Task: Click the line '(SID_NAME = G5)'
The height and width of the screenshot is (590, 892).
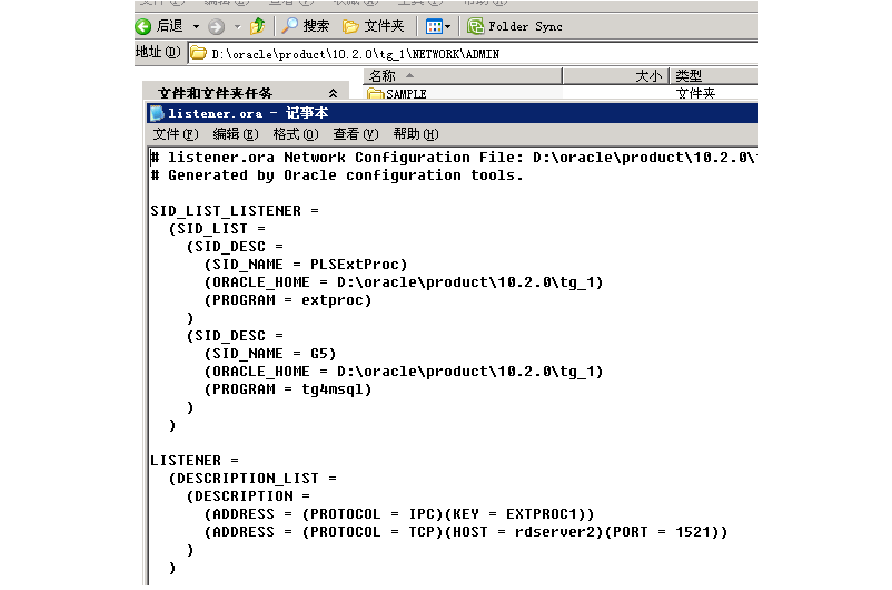Action: 270,353
